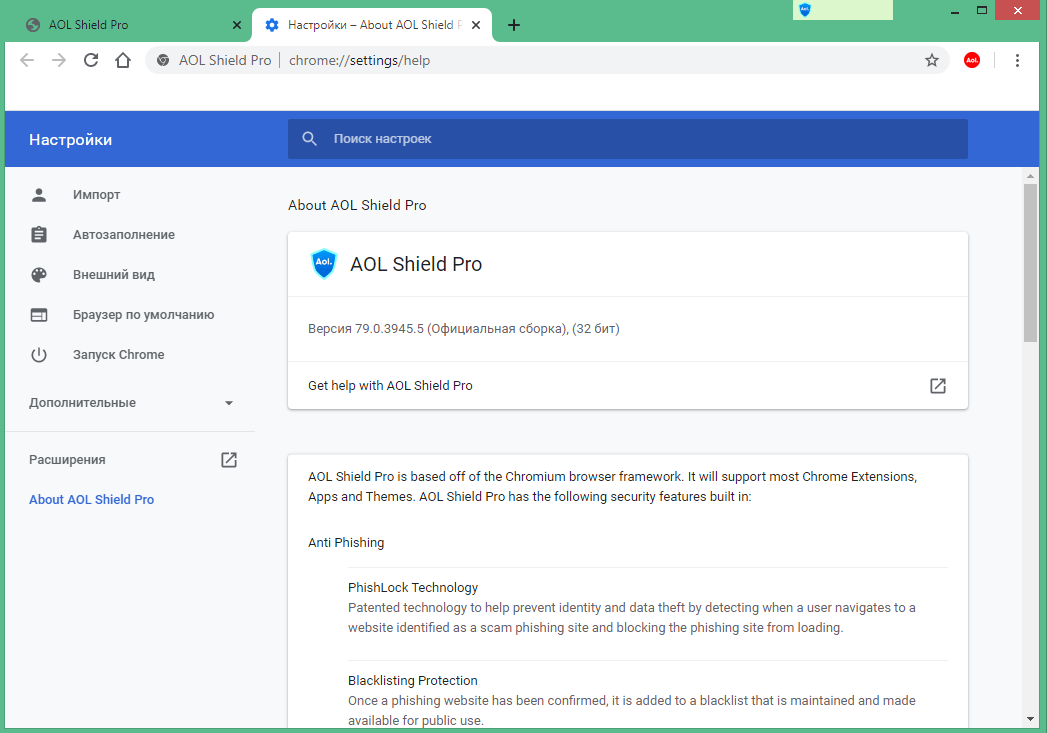This screenshot has width=1047, height=733.
Task: Click the clipboard icon beside Автозаполнение
Action: click(39, 235)
